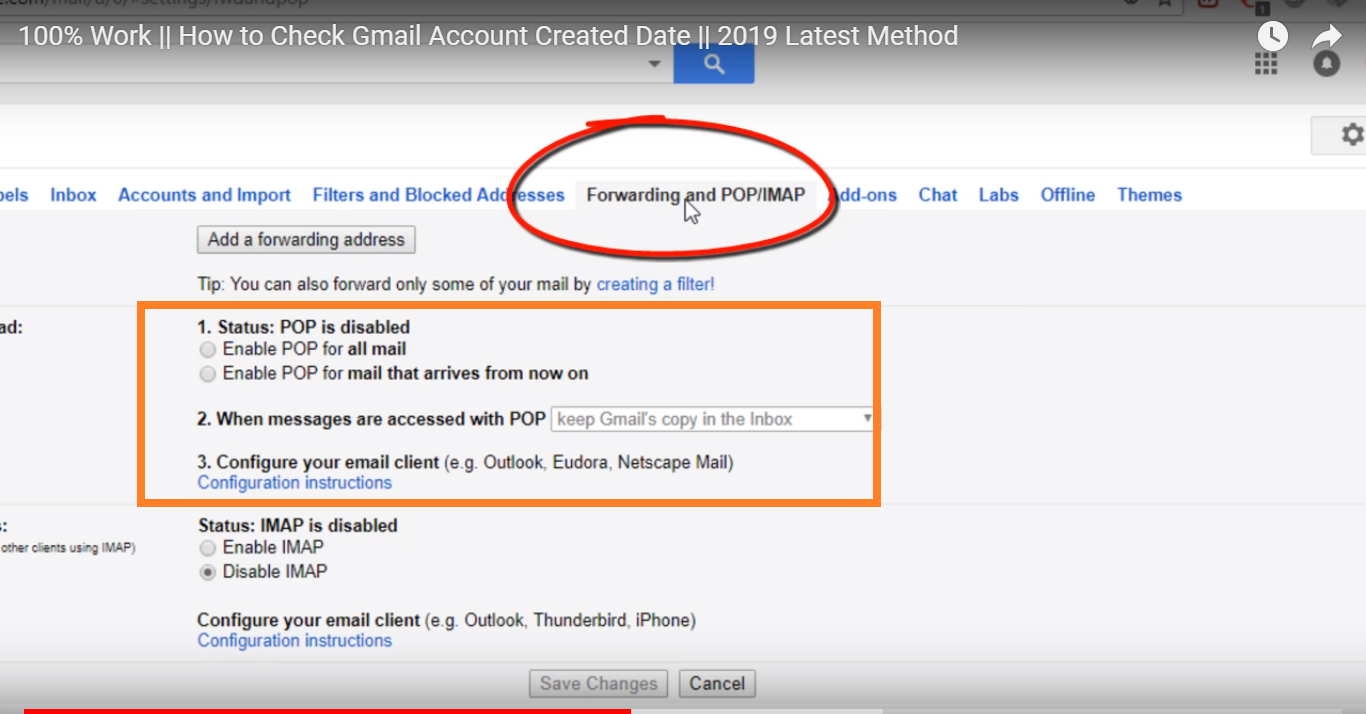Click the video title text at top
1366x714 pixels.
[488, 36]
